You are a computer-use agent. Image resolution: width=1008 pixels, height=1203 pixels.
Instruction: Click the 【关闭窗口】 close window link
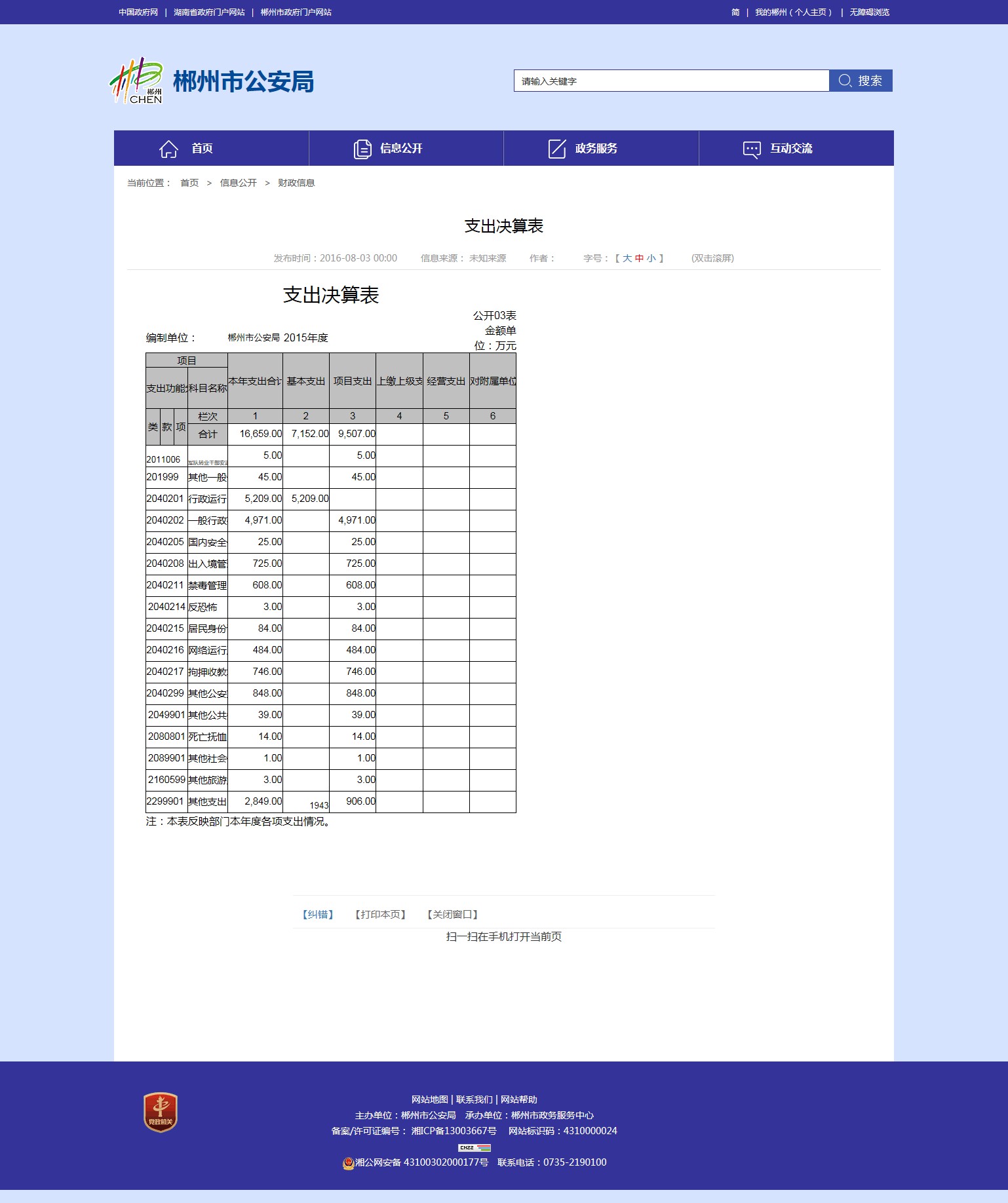452,914
